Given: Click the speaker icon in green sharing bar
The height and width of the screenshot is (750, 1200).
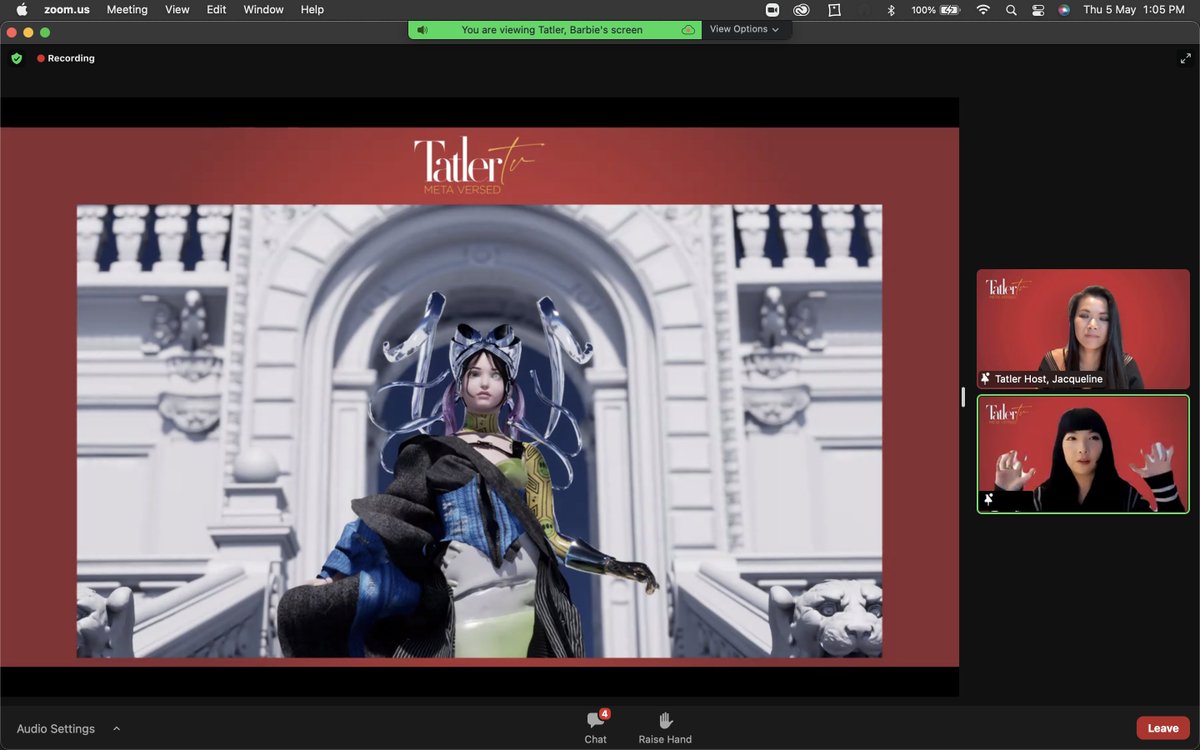Looking at the screenshot, I should click(423, 30).
